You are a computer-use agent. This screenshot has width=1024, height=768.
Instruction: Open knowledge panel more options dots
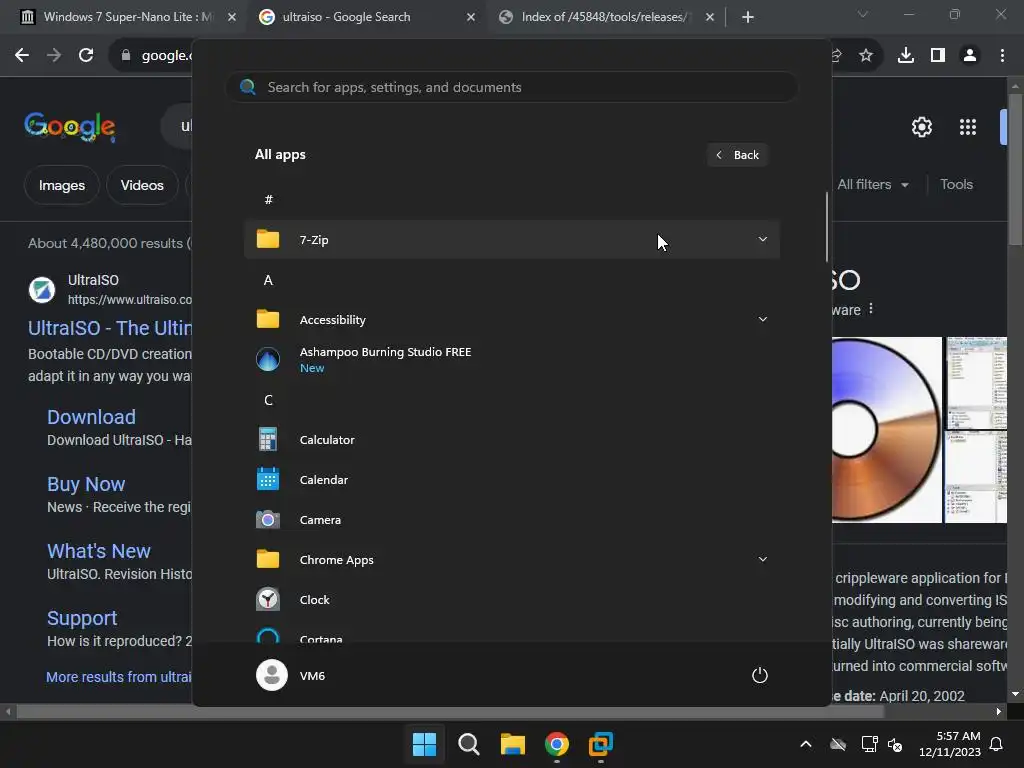[x=871, y=309]
